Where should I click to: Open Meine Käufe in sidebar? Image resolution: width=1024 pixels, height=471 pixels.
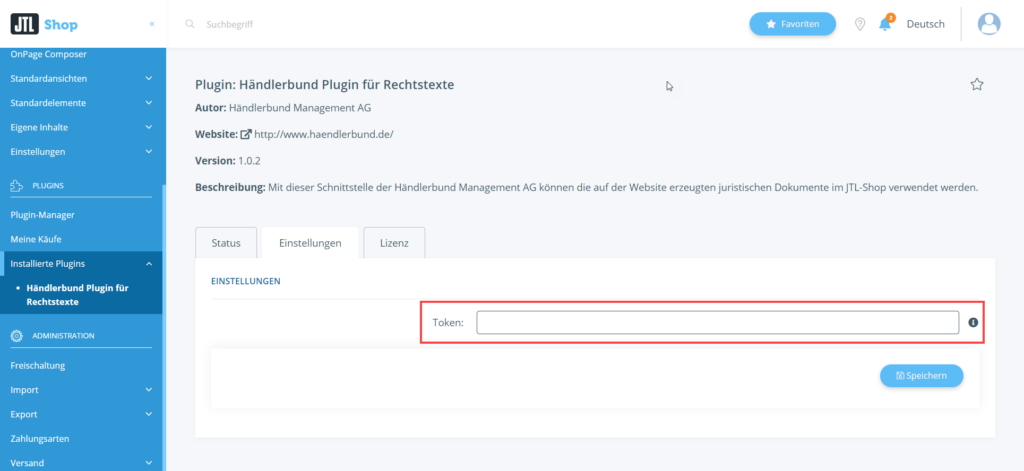coord(36,239)
